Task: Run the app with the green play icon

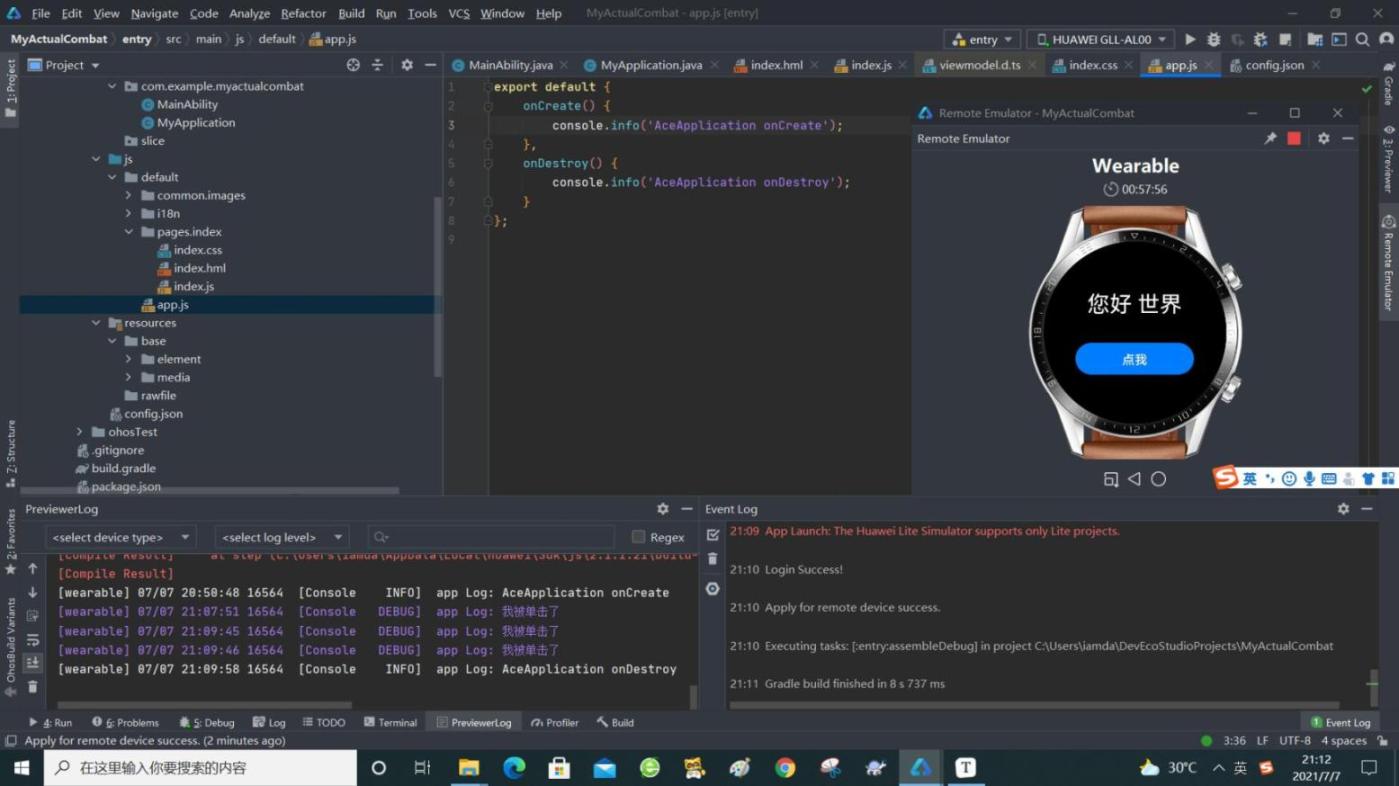Action: (1190, 40)
